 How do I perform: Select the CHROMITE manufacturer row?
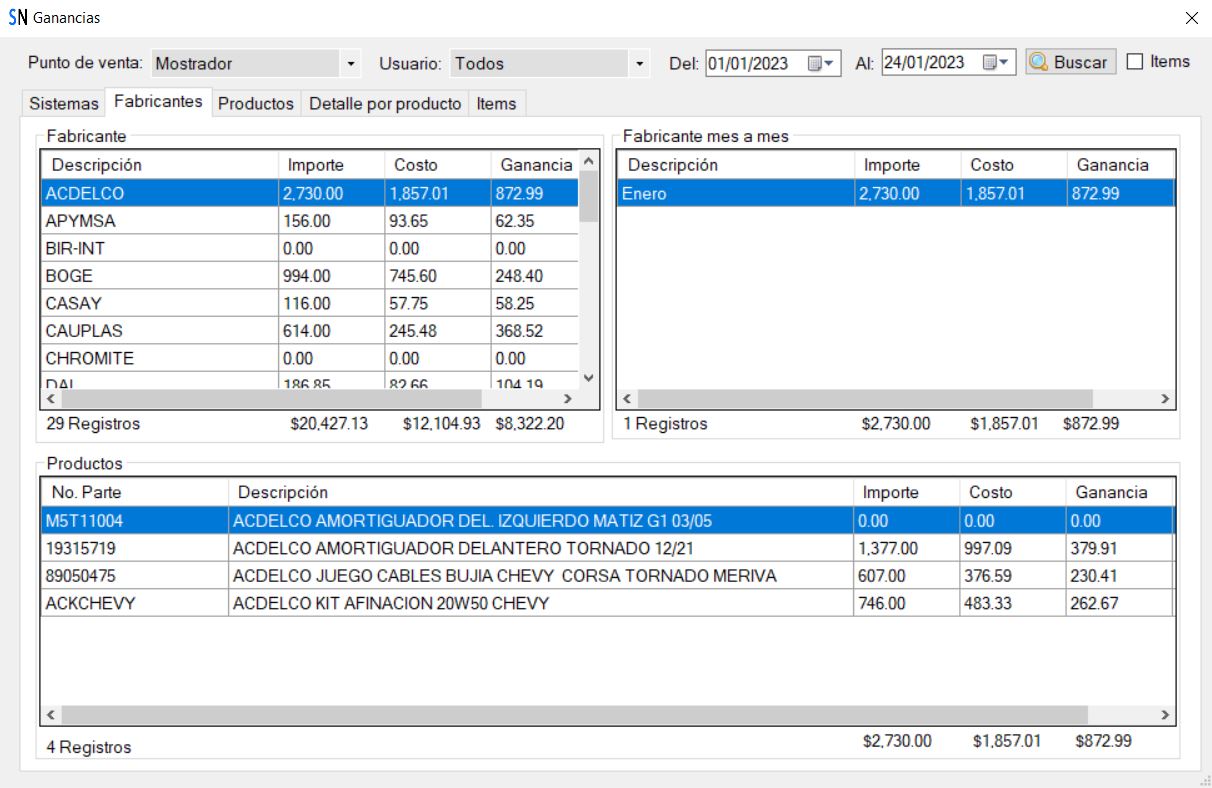pyautogui.click(x=310, y=358)
